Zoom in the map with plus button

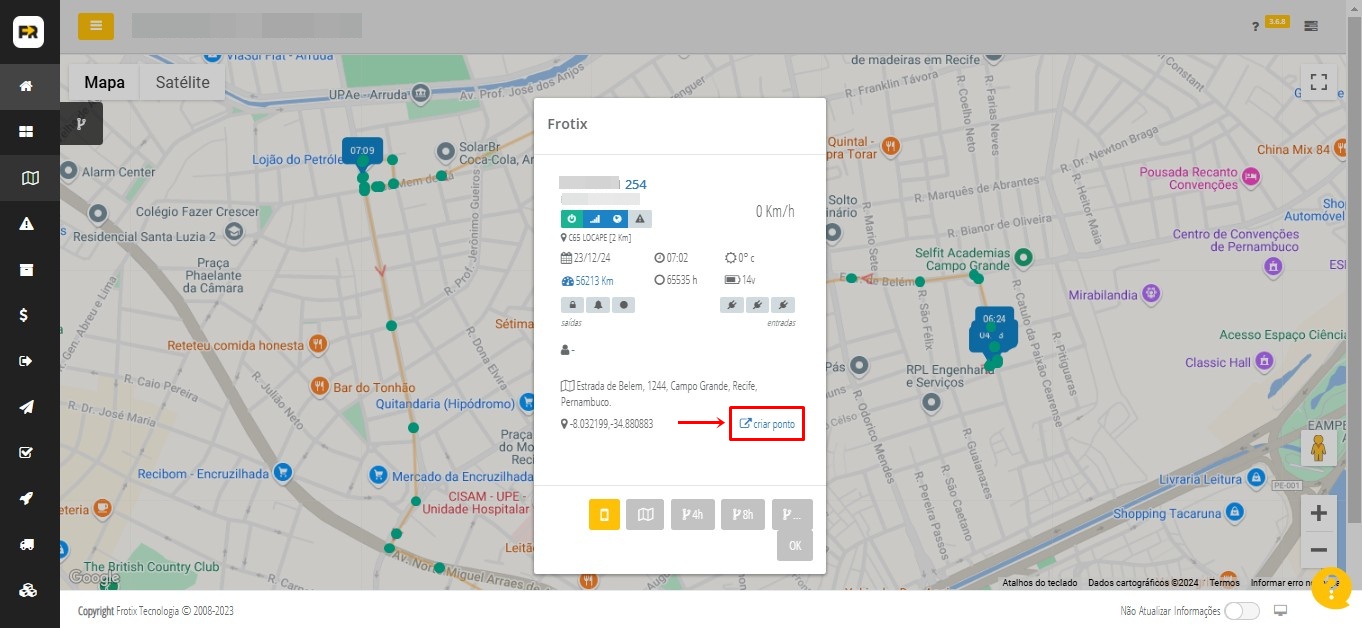[x=1318, y=514]
